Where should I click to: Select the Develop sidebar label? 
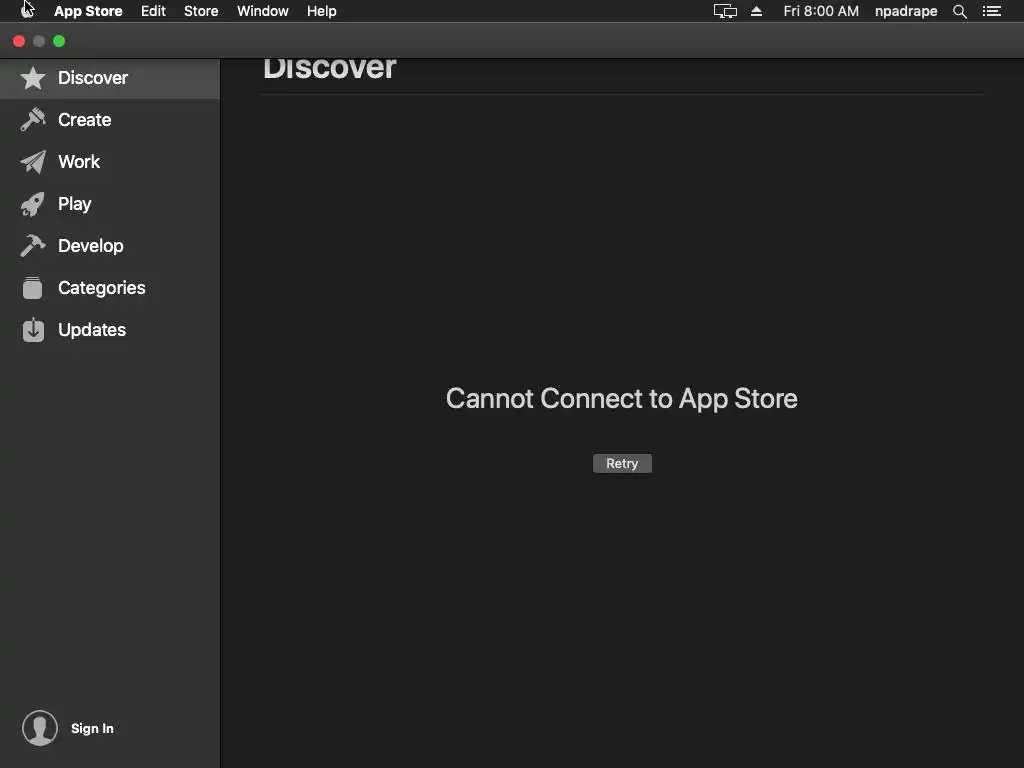coord(90,246)
